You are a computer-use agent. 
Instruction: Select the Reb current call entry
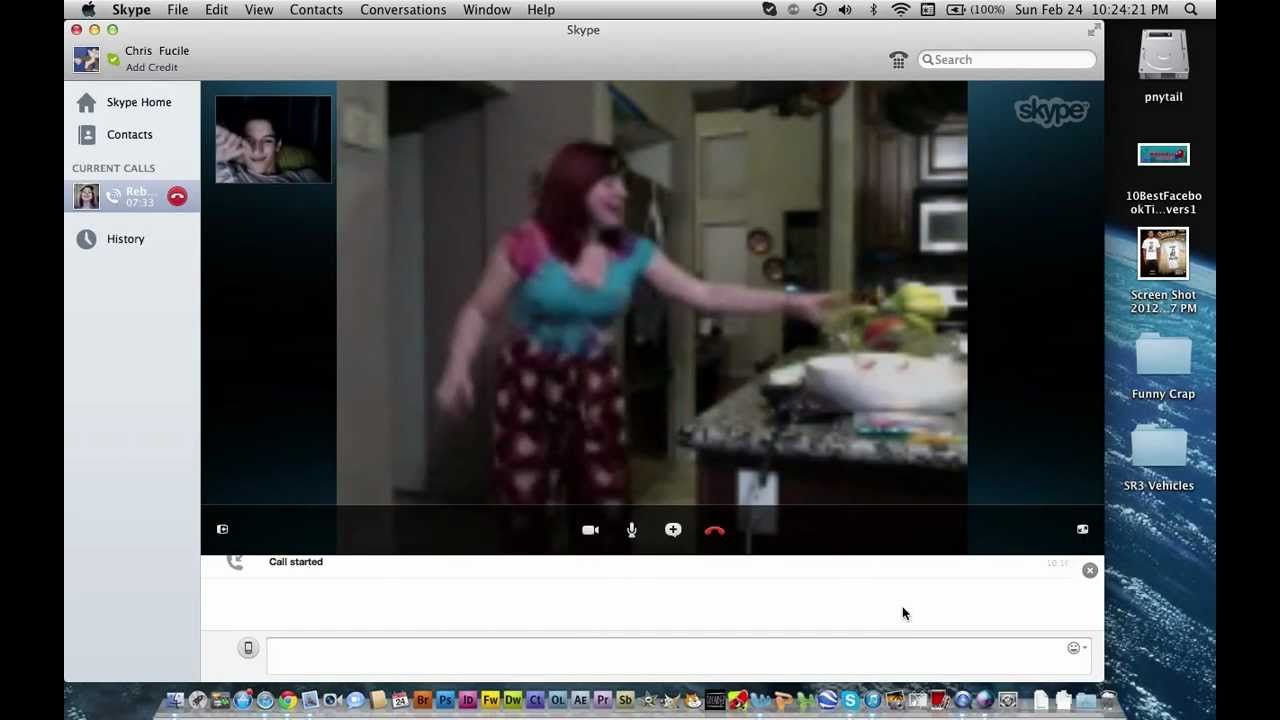pyautogui.click(x=132, y=197)
